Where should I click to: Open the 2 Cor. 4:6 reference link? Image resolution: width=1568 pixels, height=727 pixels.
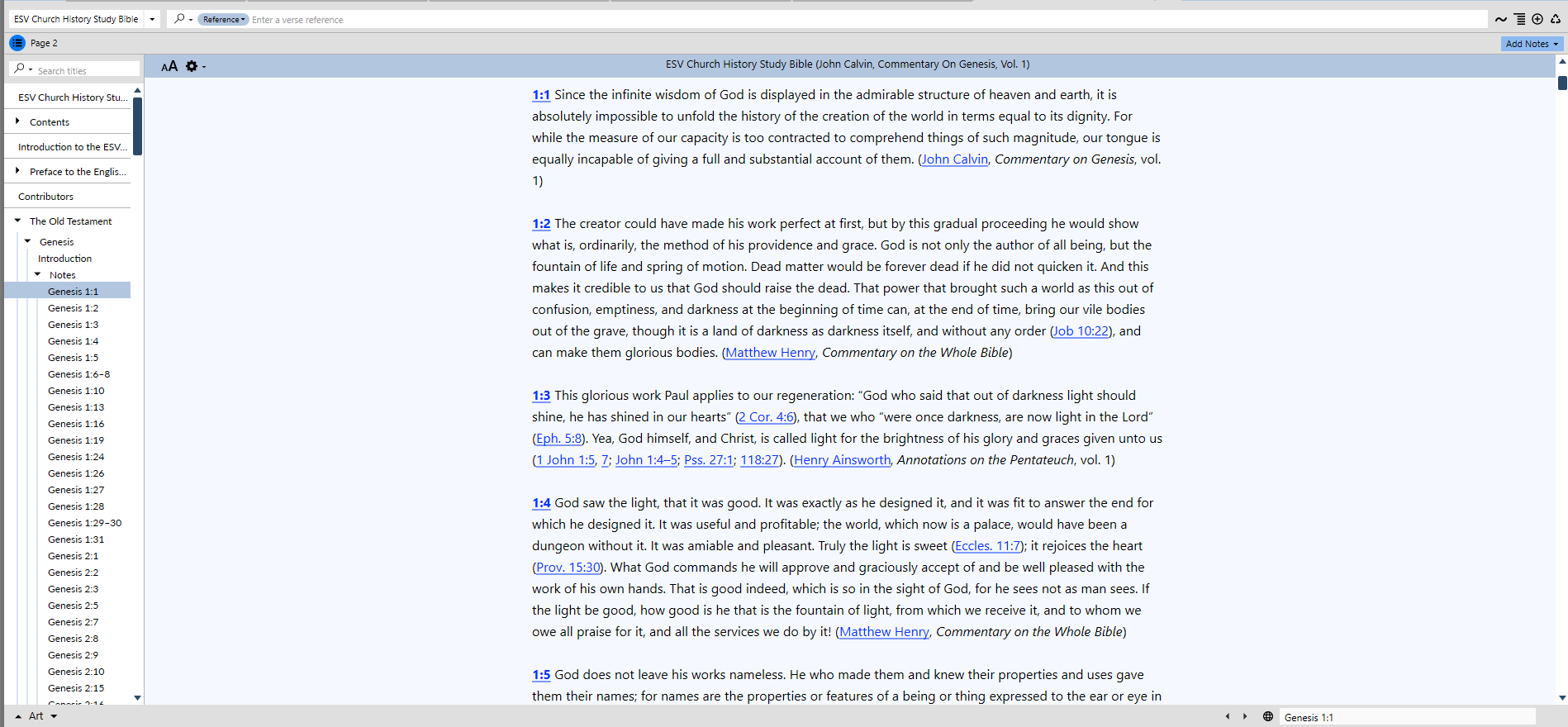pyautogui.click(x=767, y=417)
